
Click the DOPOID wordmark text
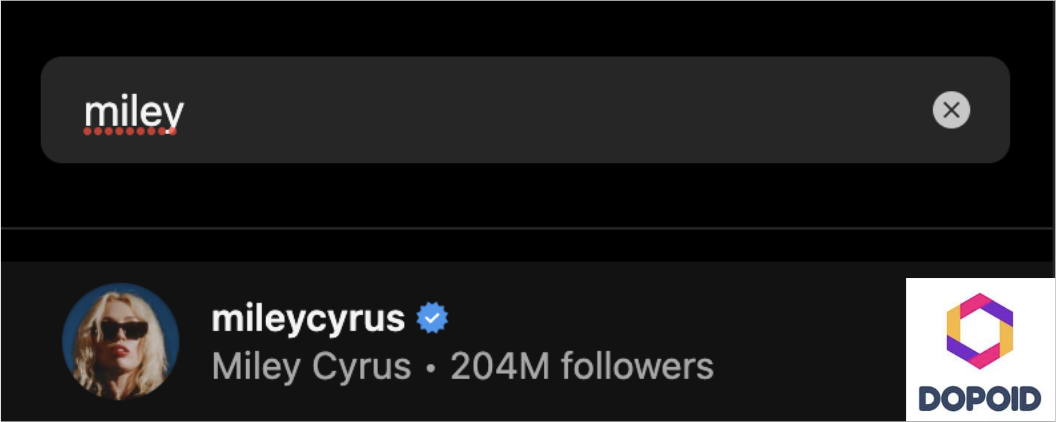[979, 399]
